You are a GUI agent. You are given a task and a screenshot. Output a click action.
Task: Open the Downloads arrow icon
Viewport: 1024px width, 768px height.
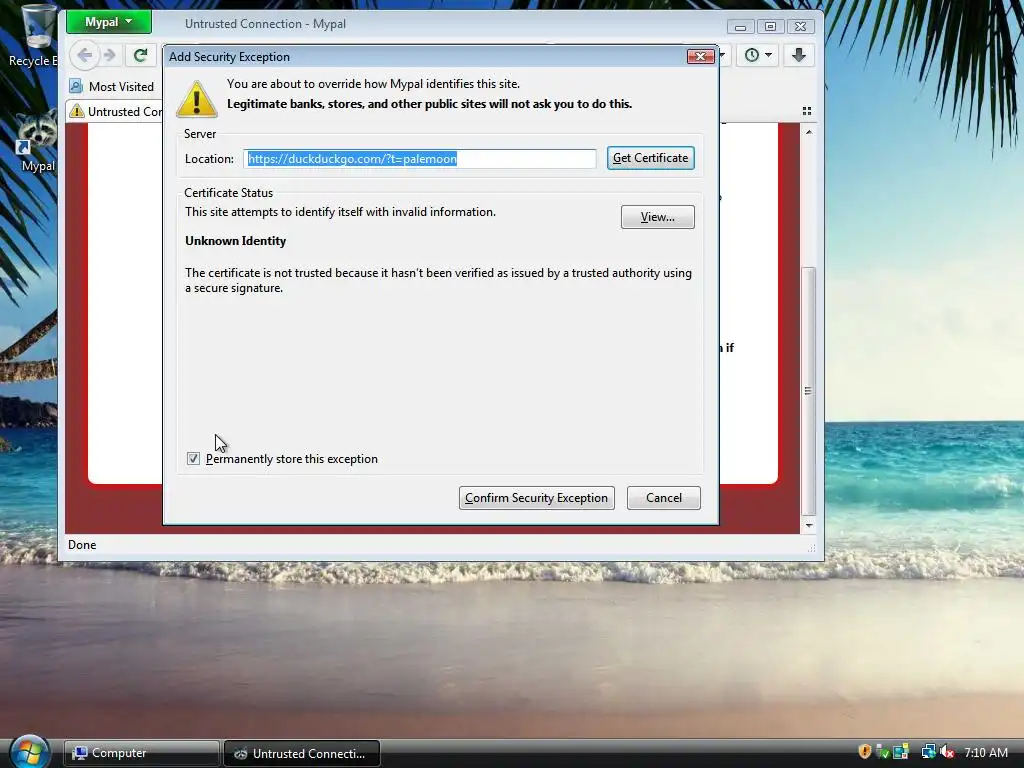point(798,56)
